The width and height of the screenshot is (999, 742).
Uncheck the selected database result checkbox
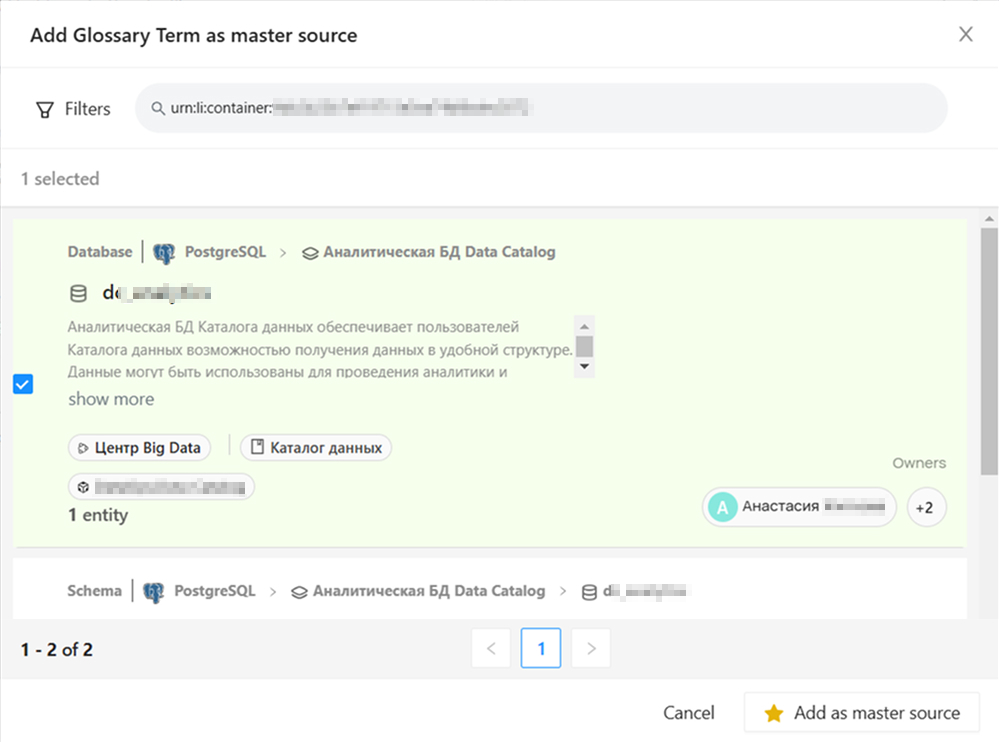pyautogui.click(x=23, y=384)
